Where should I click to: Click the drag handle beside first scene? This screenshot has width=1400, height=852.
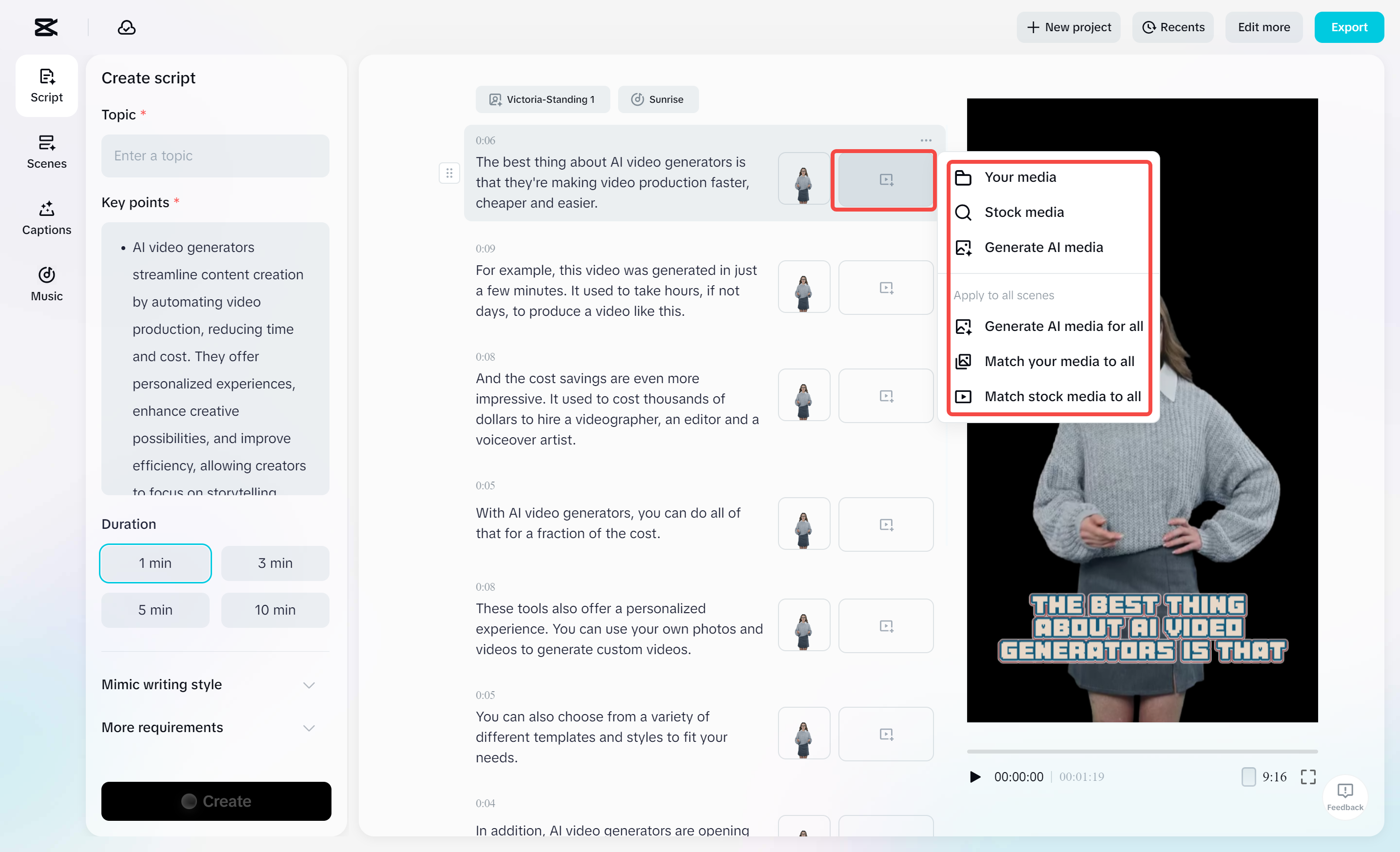(x=449, y=173)
